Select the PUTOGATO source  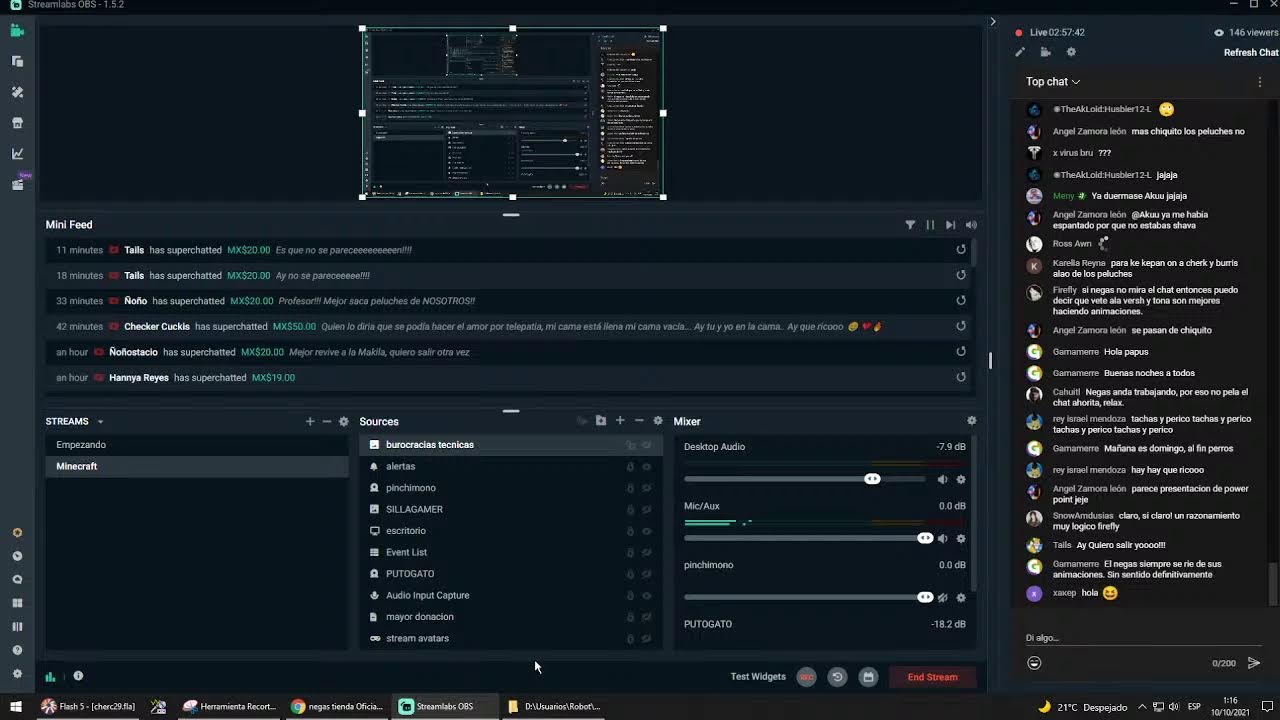(x=510, y=574)
